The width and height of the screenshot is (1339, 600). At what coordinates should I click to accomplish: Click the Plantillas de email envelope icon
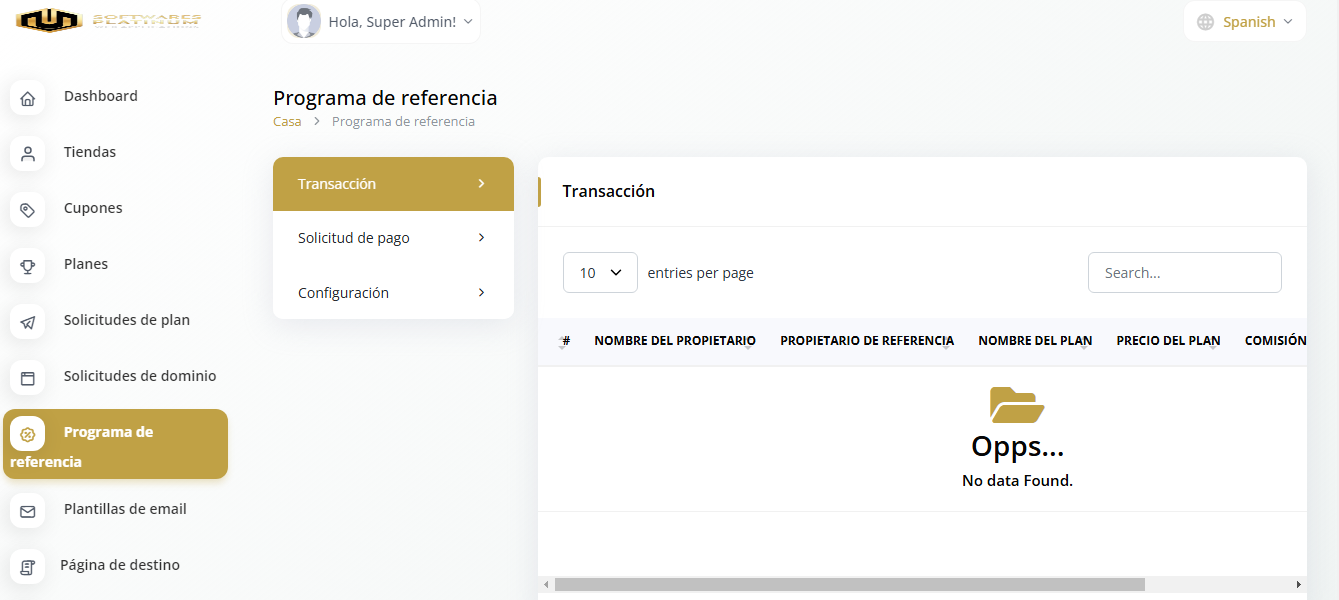(x=28, y=511)
